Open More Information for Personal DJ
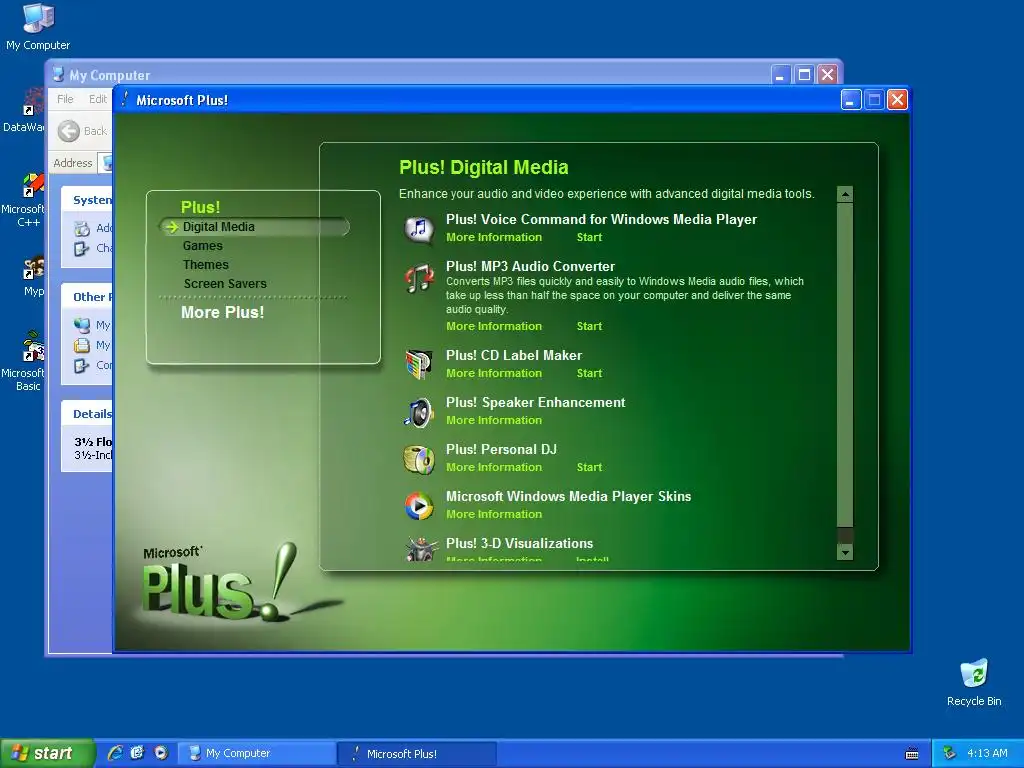 [x=494, y=467]
